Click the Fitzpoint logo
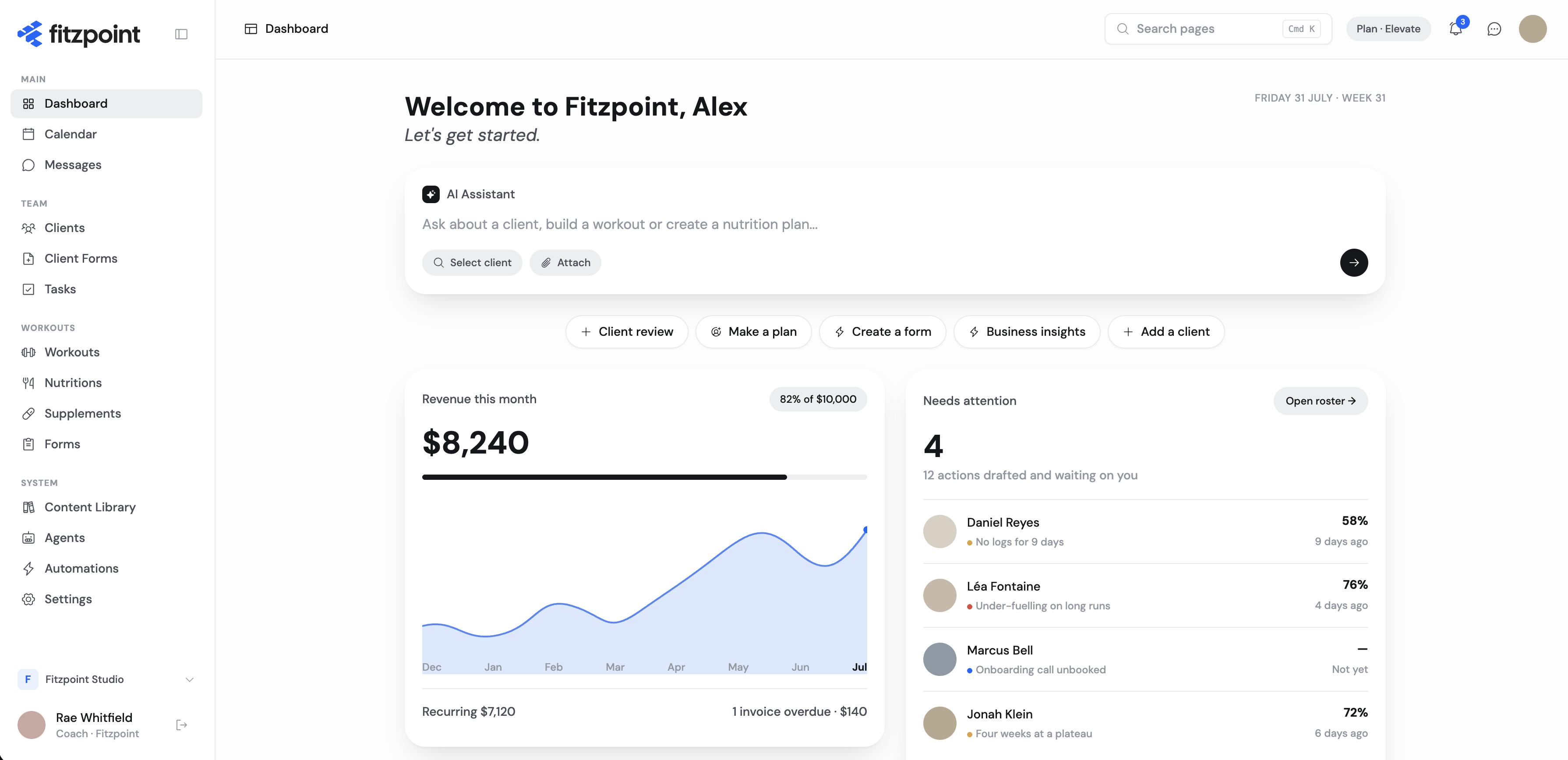The height and width of the screenshot is (760, 1568). [78, 34]
